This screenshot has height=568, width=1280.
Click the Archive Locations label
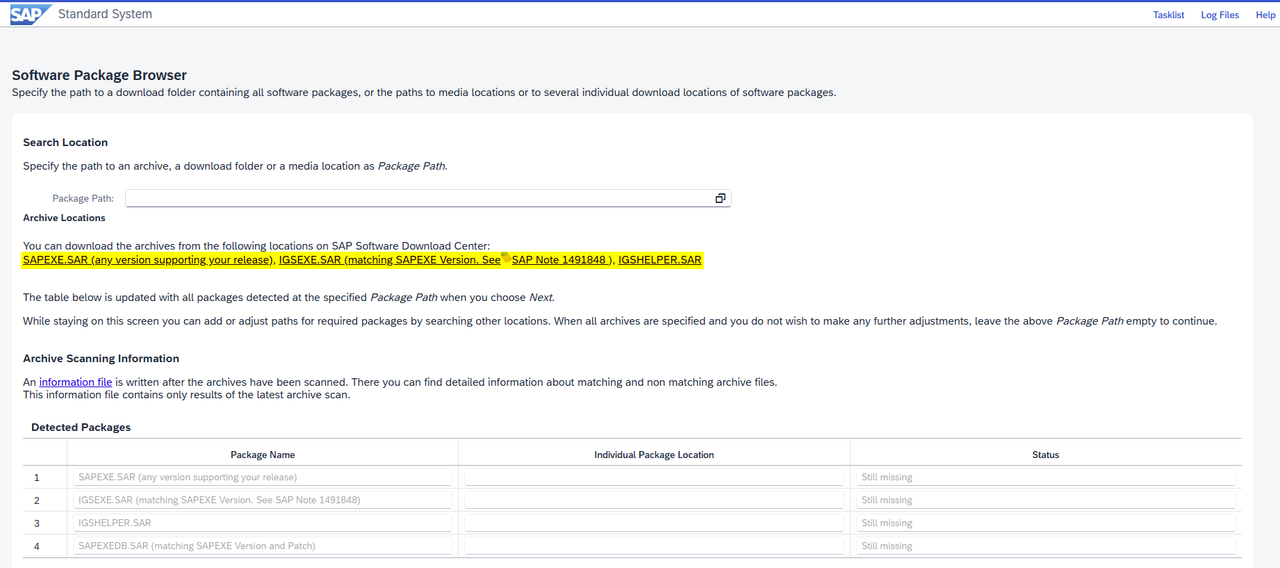(64, 217)
